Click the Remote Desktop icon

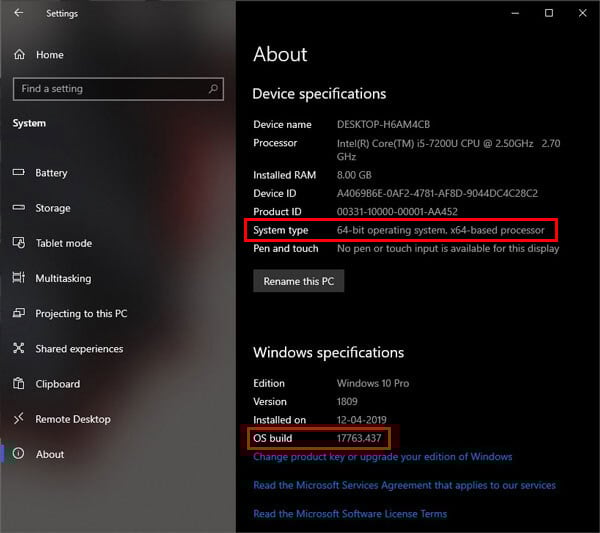tap(18, 418)
